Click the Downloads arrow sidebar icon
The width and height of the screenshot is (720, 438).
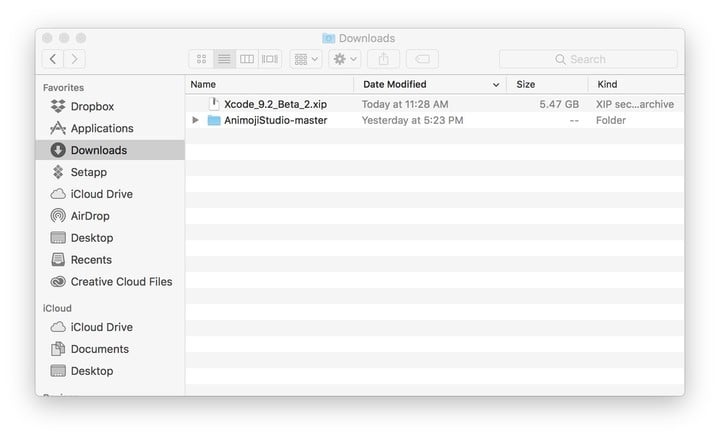58,150
